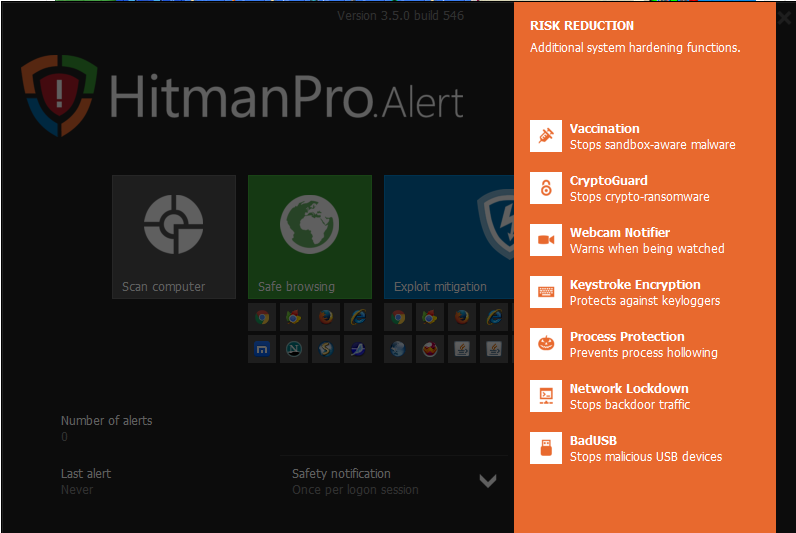
Task: Click the 'Number of alerts' label
Action: click(x=107, y=420)
